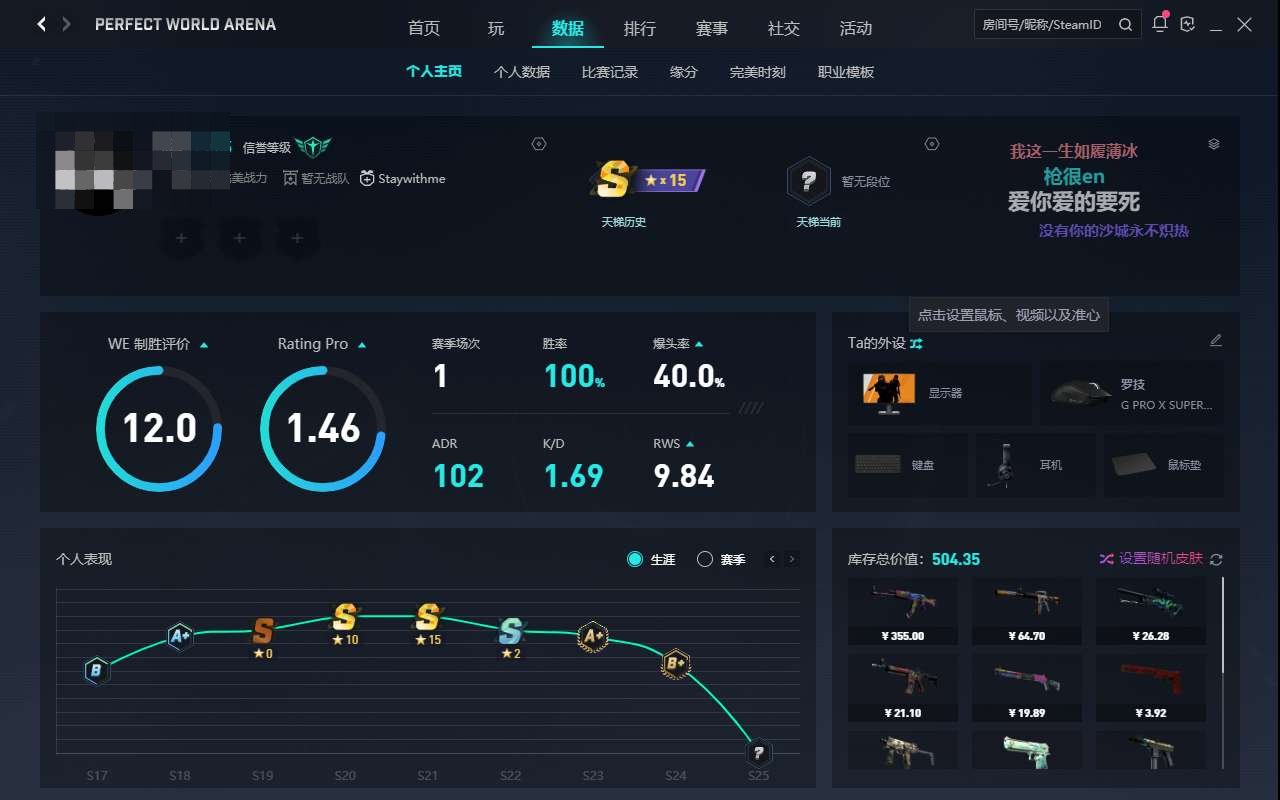
Task: Click the layers icon on the signature card
Action: point(1214,144)
